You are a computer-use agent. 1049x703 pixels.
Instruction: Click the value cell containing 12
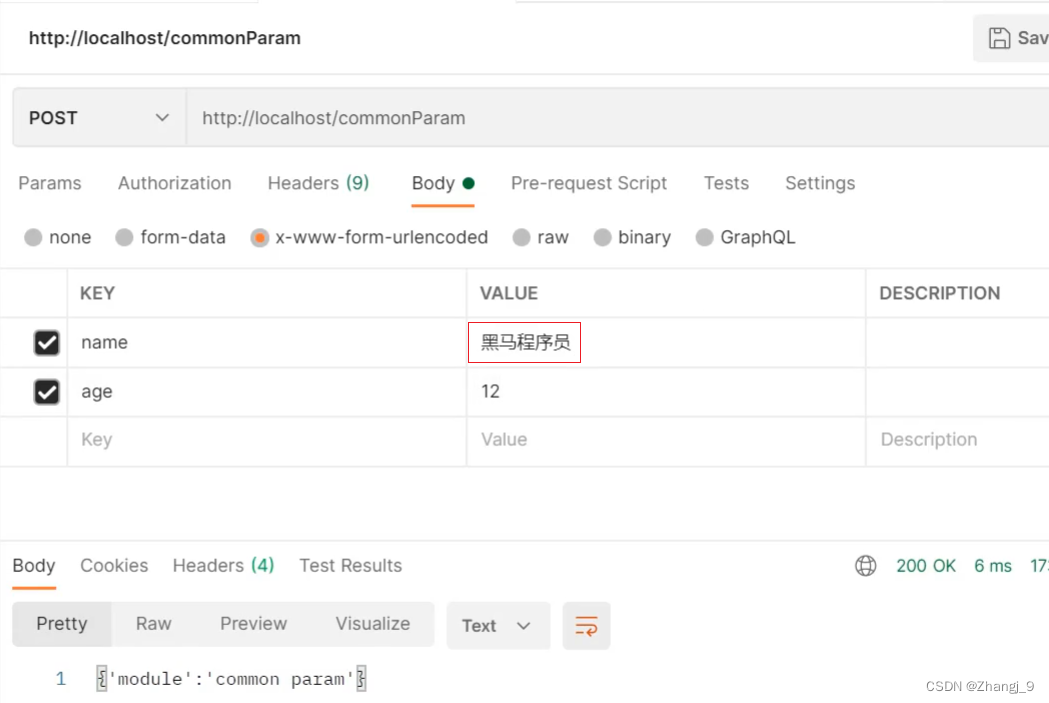coord(666,392)
